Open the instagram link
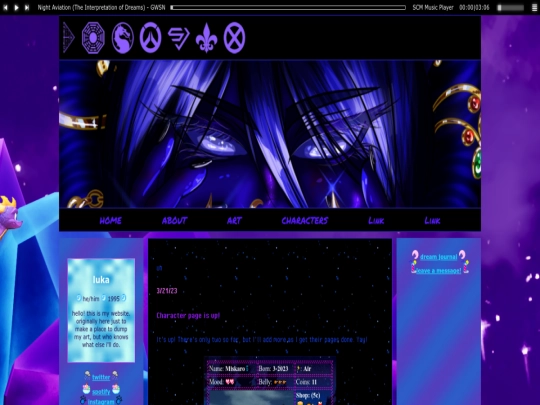 tap(101, 402)
